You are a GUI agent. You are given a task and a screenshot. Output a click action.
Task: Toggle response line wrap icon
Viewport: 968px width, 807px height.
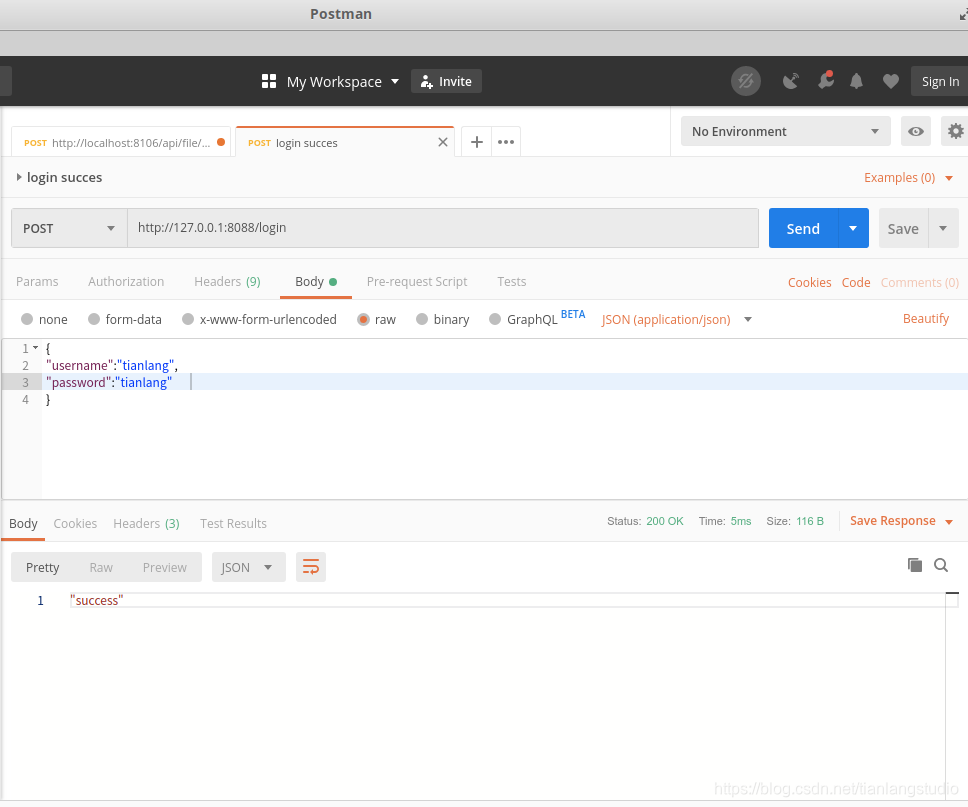click(311, 567)
